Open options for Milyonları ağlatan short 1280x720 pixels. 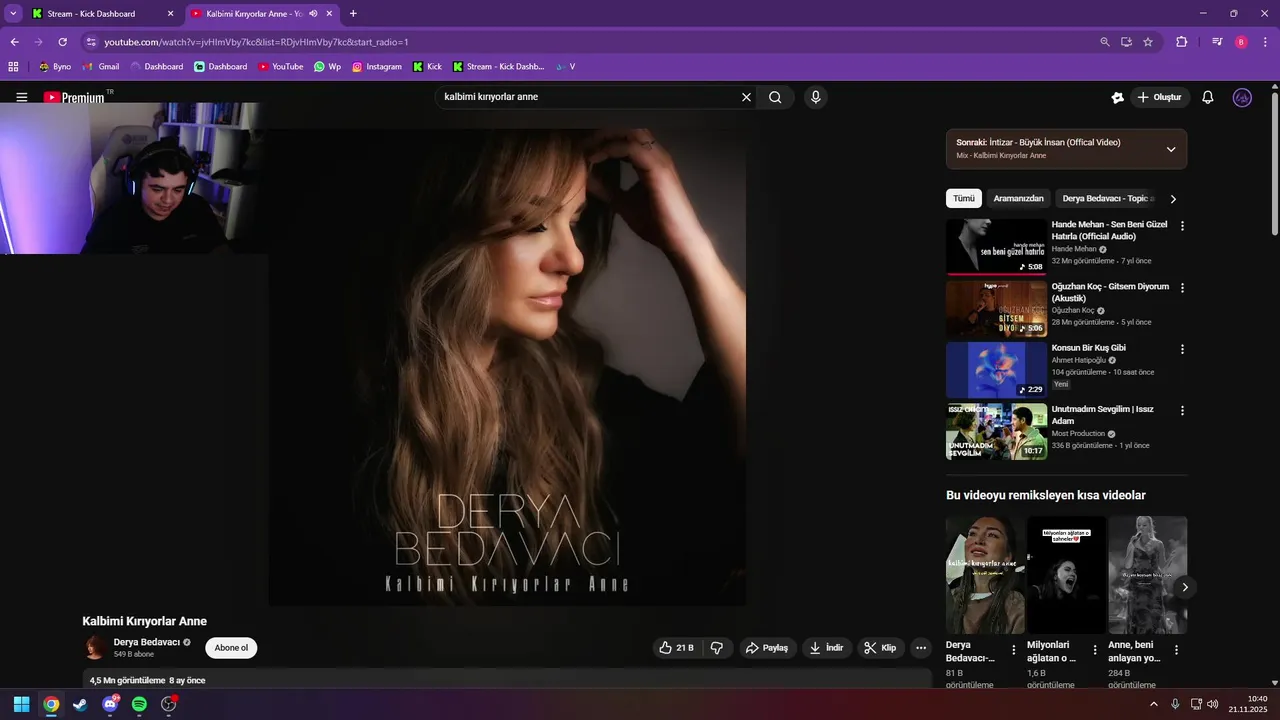[x=1095, y=650]
